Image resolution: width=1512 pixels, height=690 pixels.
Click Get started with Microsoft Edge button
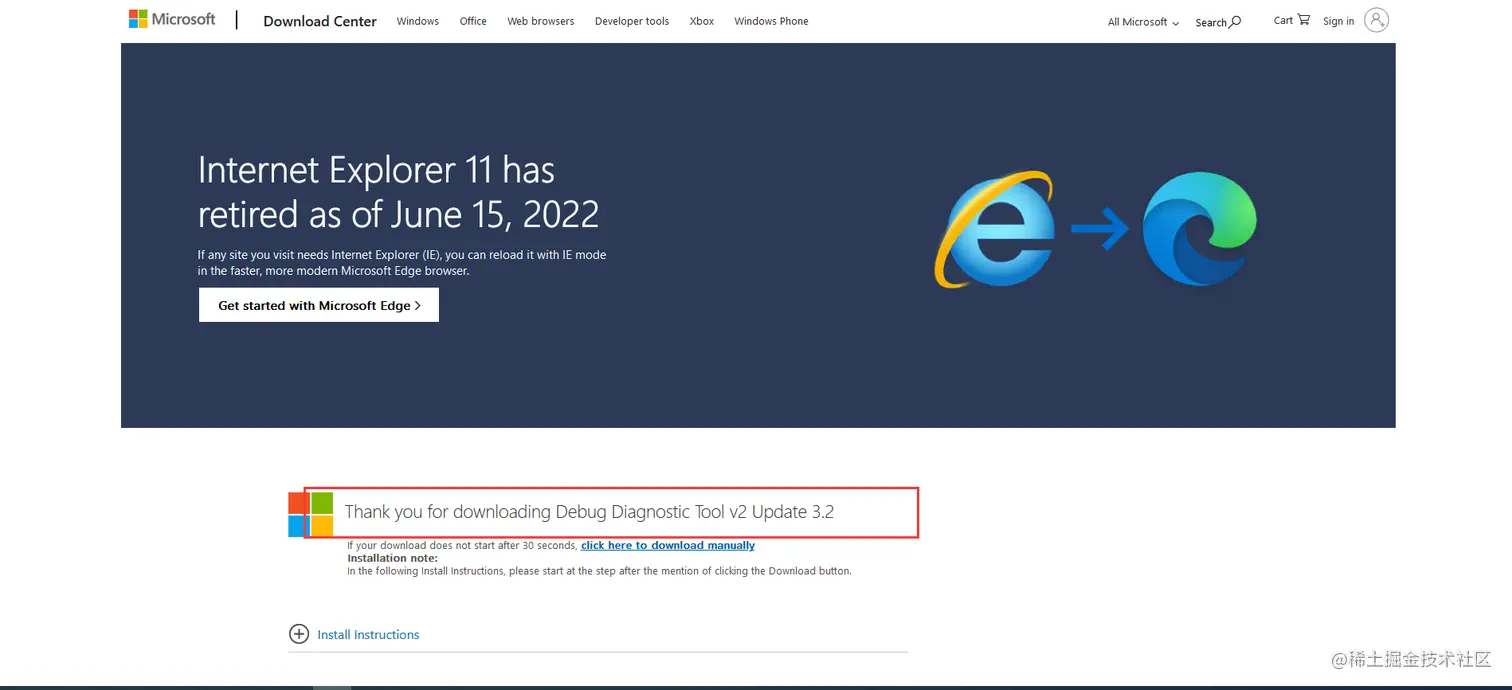[x=319, y=305]
